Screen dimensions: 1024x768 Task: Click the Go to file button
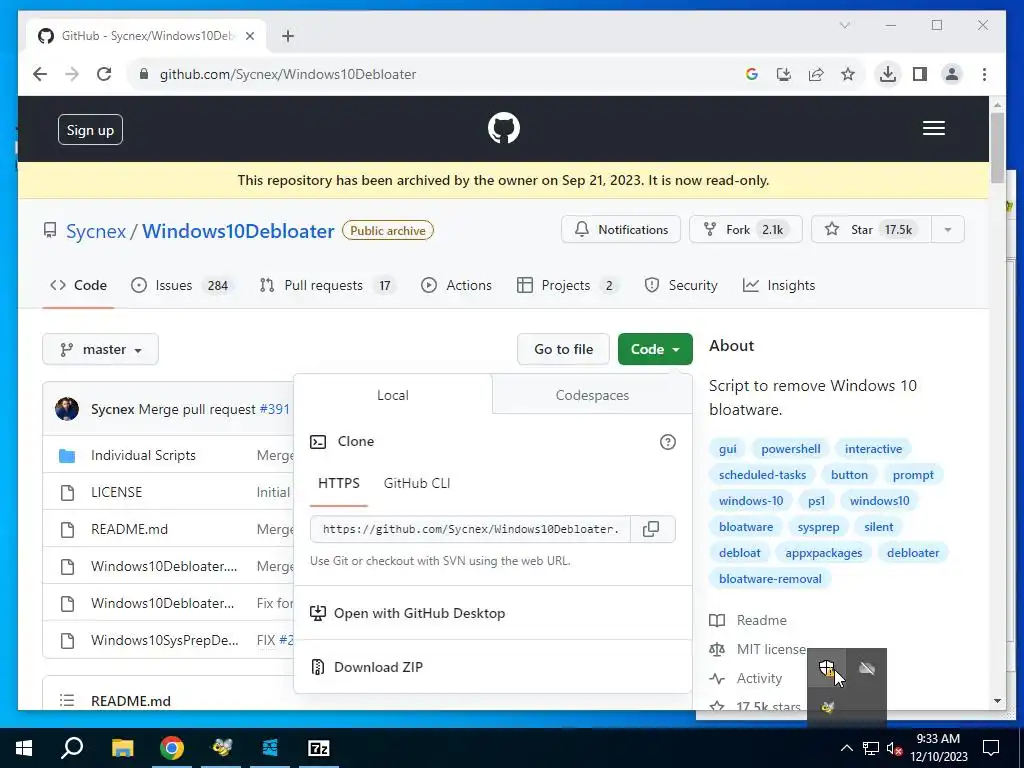(x=564, y=349)
